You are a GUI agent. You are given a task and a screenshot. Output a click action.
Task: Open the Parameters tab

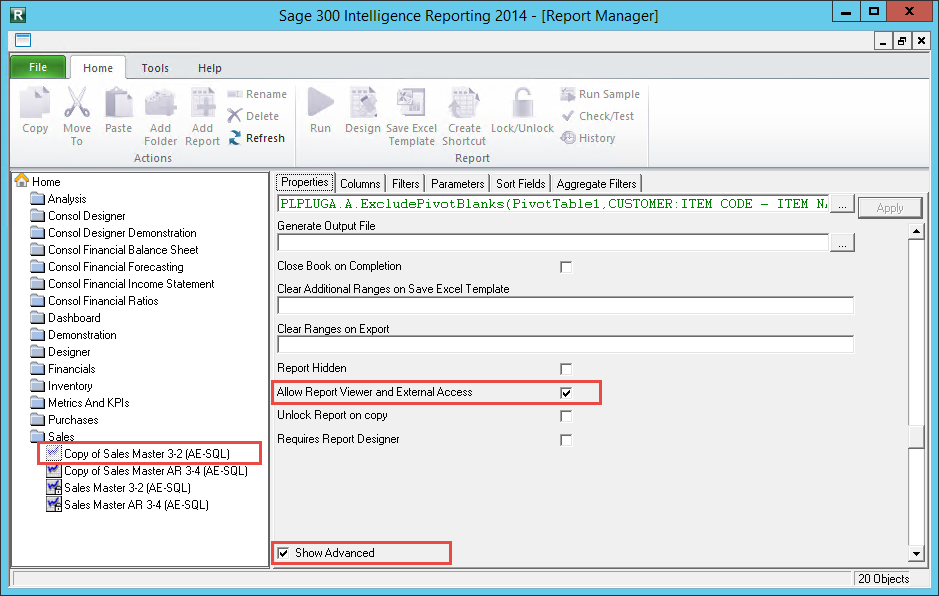click(x=458, y=183)
